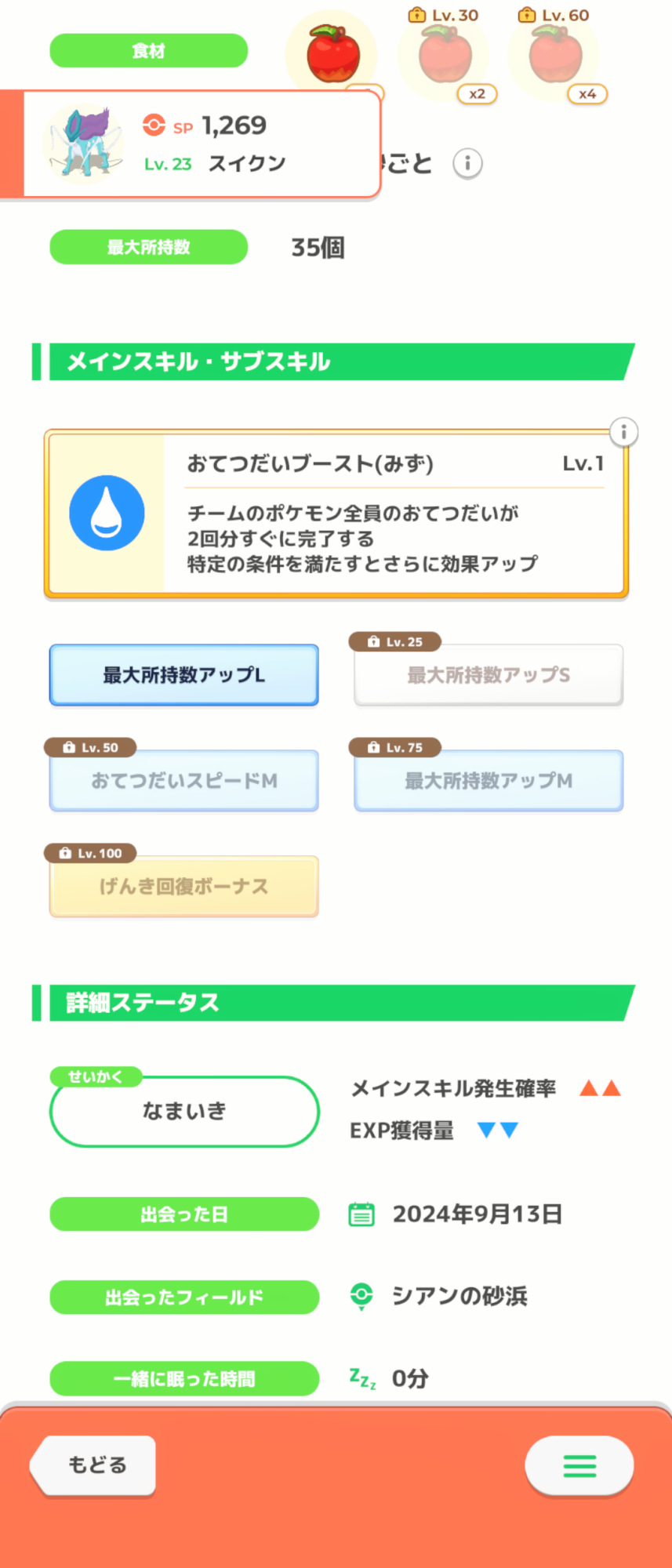Select locked 最大所持数アップS sub skill

click(489, 675)
